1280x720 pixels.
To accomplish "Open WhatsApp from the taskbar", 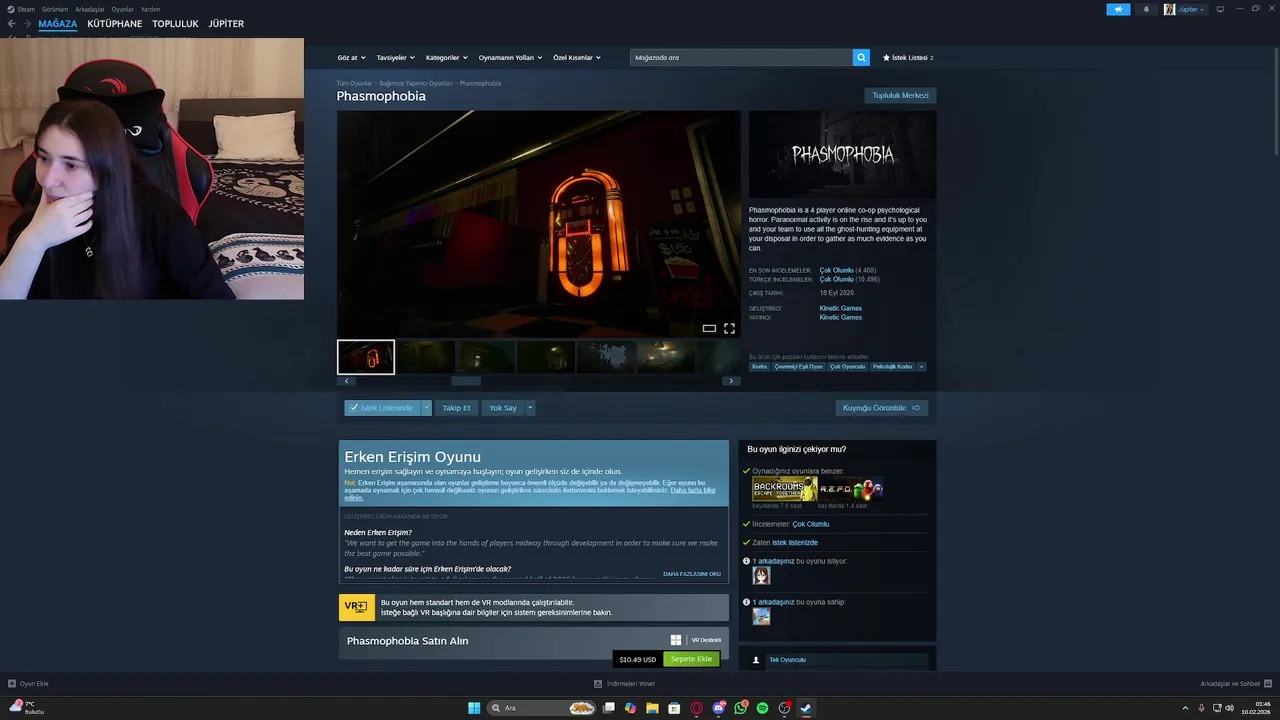I will [x=740, y=708].
